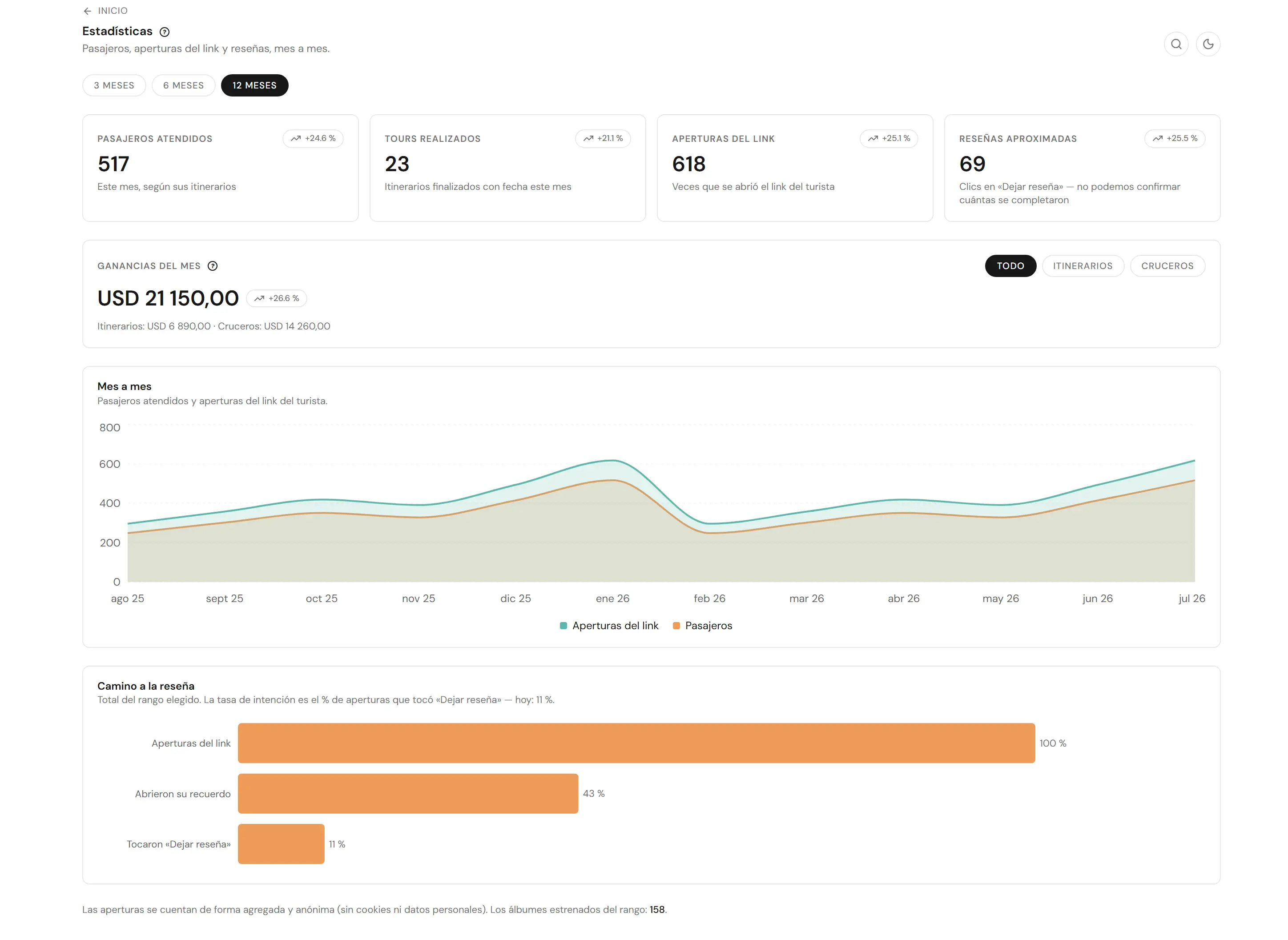
Task: Click the Mes a mes chart heading
Action: [x=124, y=386]
